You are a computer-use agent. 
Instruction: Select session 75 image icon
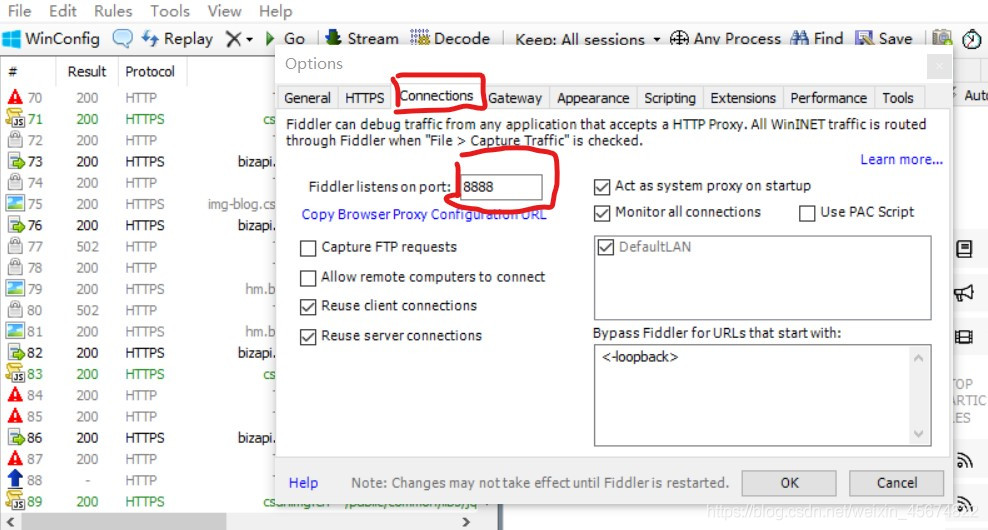tap(15, 204)
